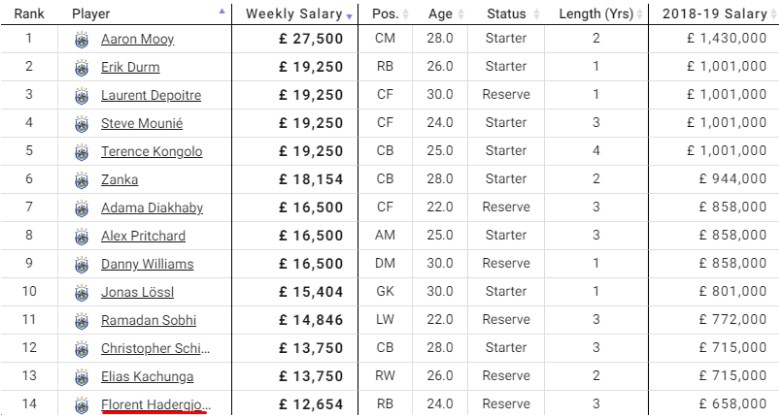Screen dimensions: 779x415
Task: Click club crest icon beside Jonas Lössl
Action: click(x=81, y=293)
